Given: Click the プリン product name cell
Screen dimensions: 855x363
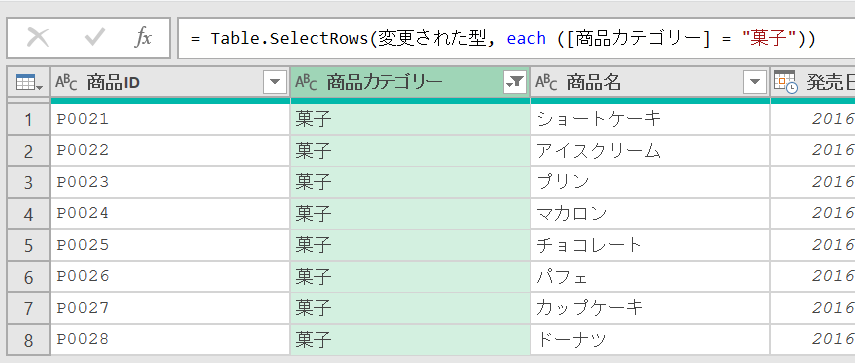Looking at the screenshot, I should click(x=650, y=183).
